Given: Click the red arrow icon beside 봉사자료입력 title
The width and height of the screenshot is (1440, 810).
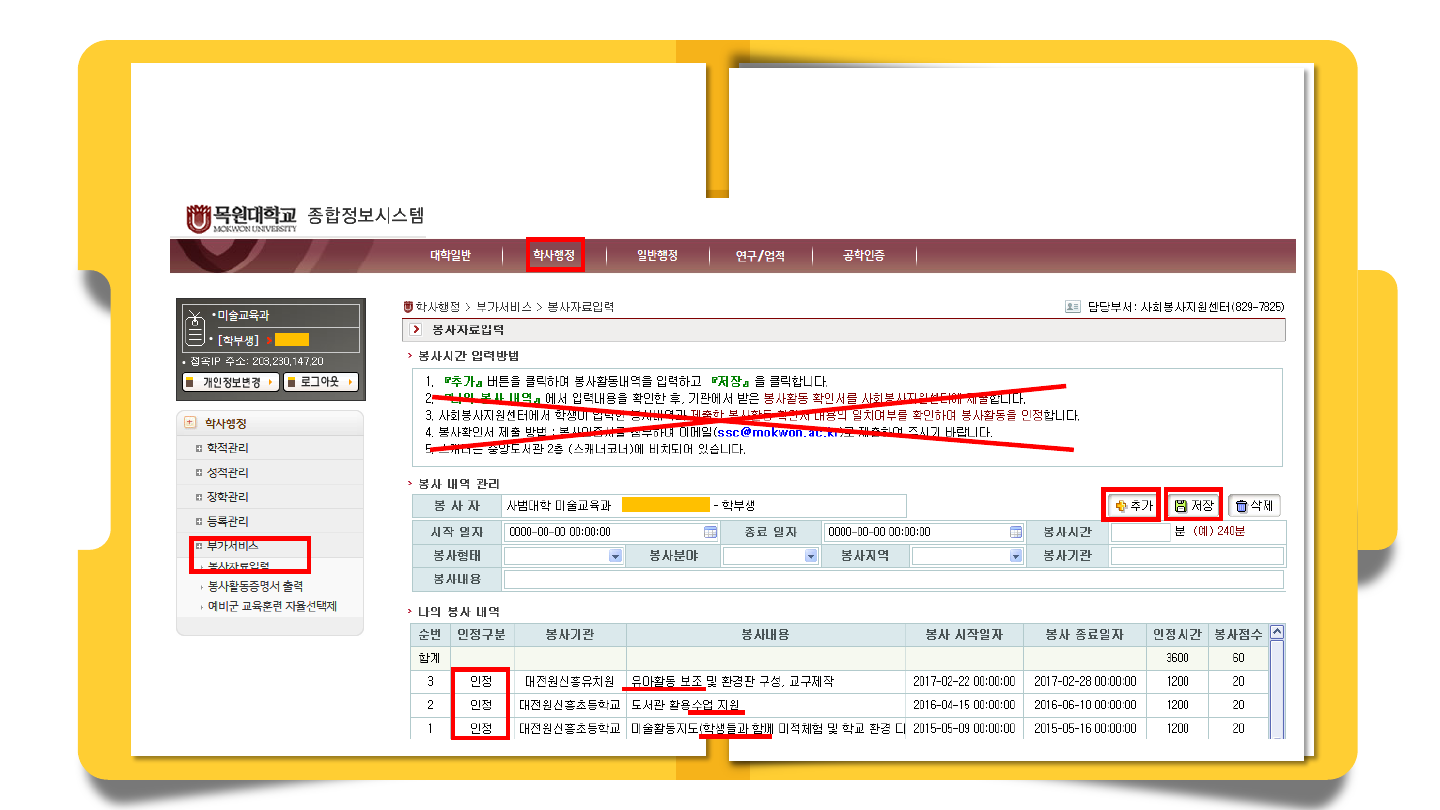Looking at the screenshot, I should tap(415, 329).
